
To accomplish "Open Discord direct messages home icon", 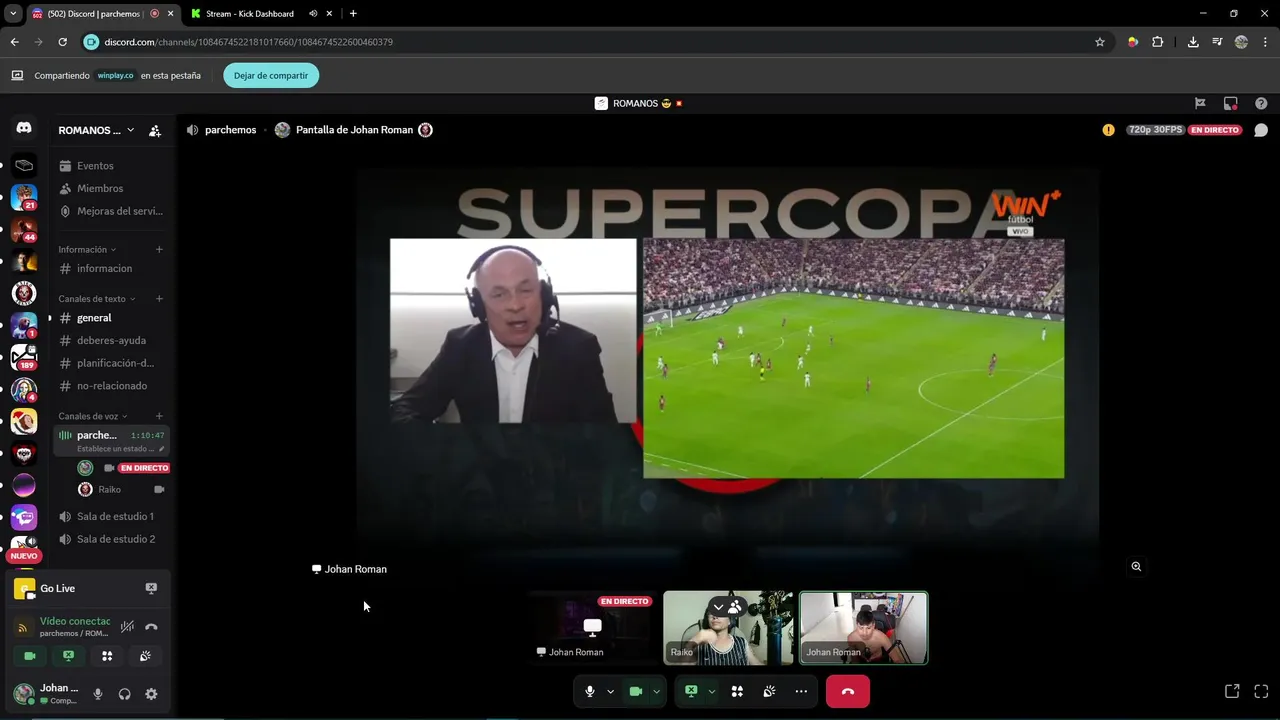I will [24, 128].
